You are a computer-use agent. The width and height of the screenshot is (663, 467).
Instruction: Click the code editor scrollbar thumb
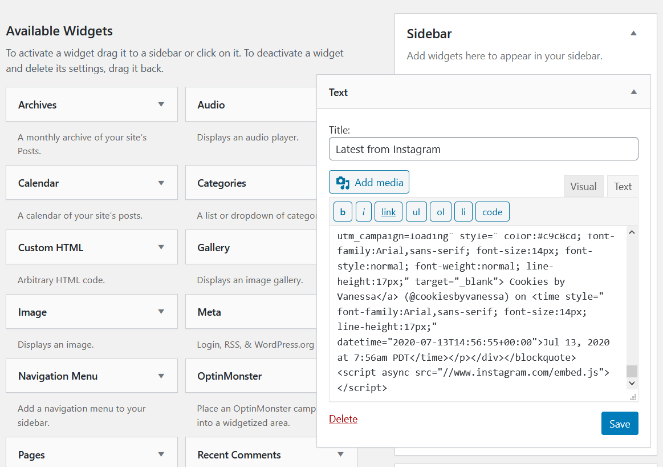pyautogui.click(x=632, y=371)
